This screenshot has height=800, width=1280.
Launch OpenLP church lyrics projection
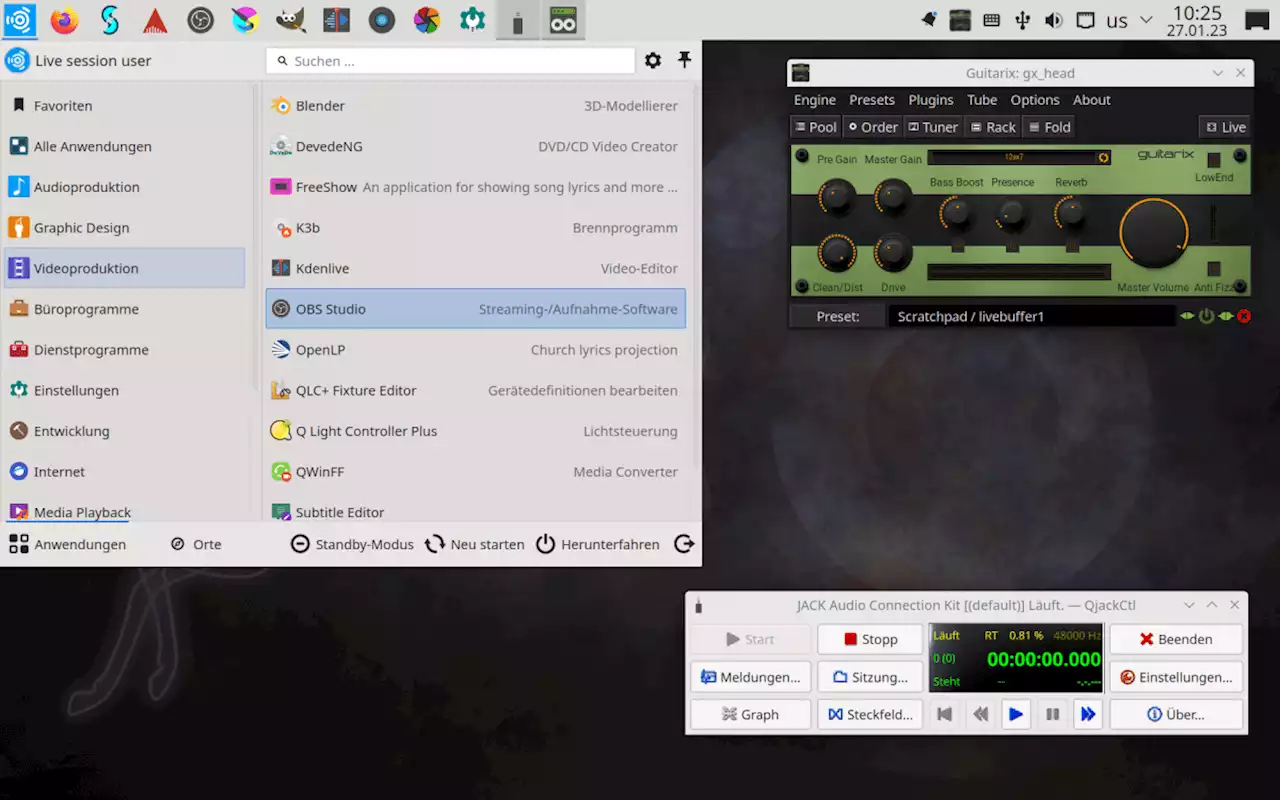tap(475, 350)
